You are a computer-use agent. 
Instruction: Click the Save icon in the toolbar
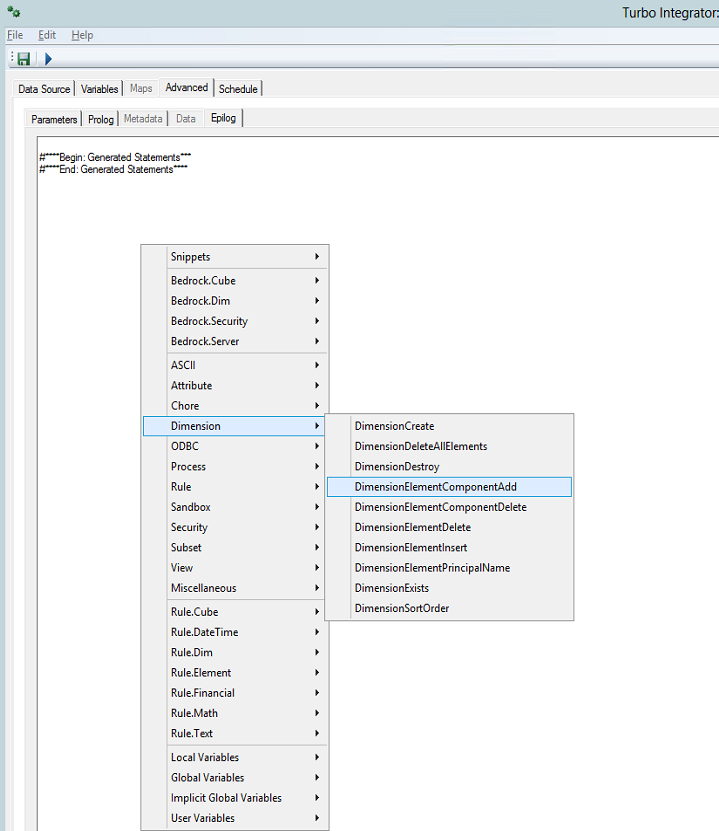(23, 59)
